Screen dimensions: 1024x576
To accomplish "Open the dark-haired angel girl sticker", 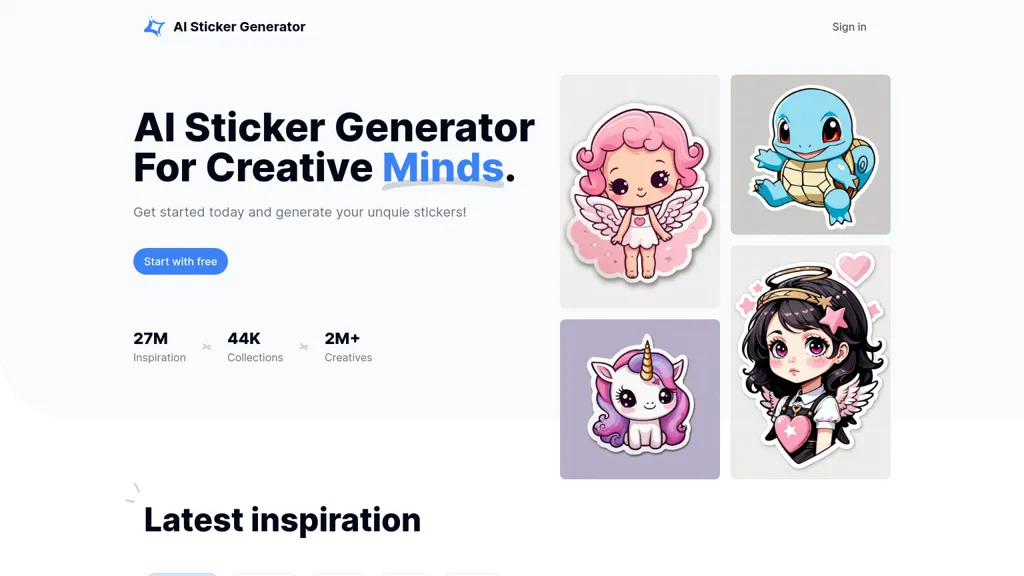I will click(x=810, y=362).
